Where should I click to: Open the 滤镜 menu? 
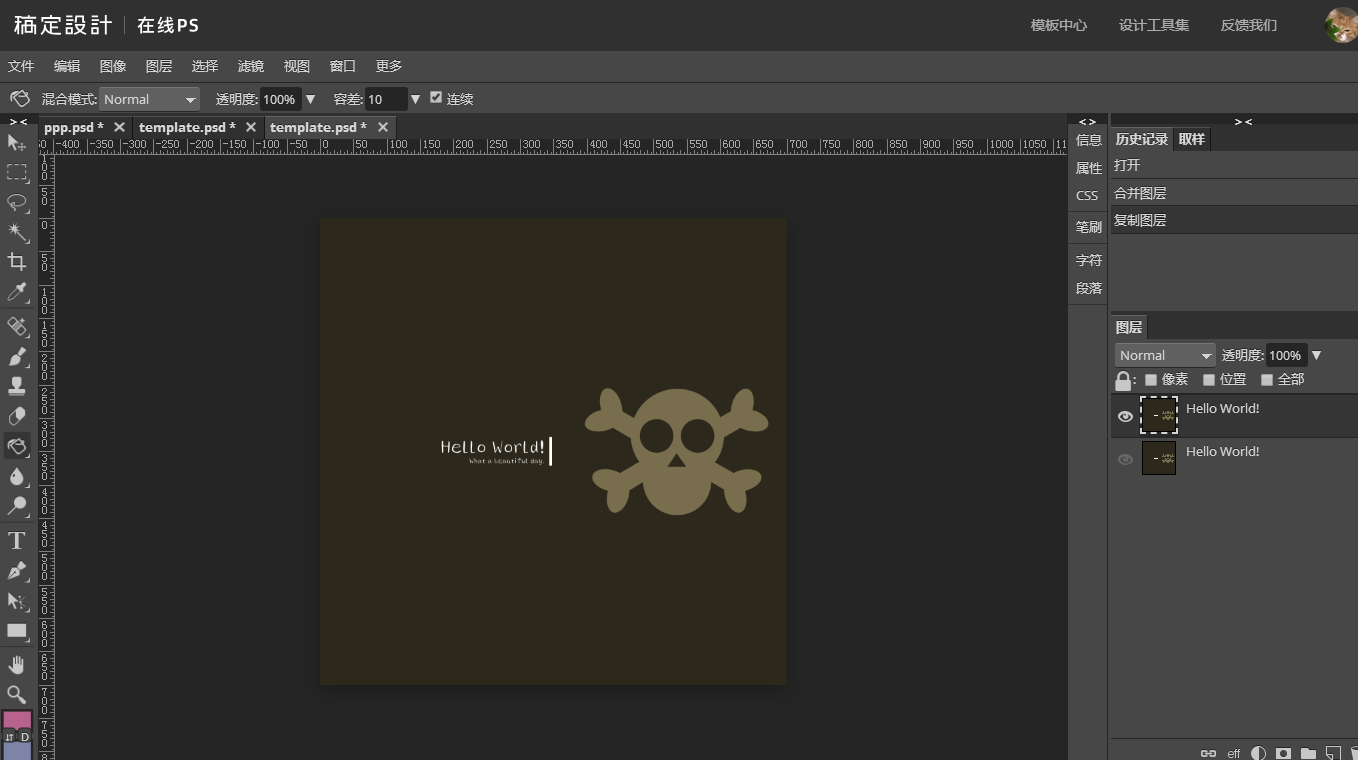click(x=251, y=66)
